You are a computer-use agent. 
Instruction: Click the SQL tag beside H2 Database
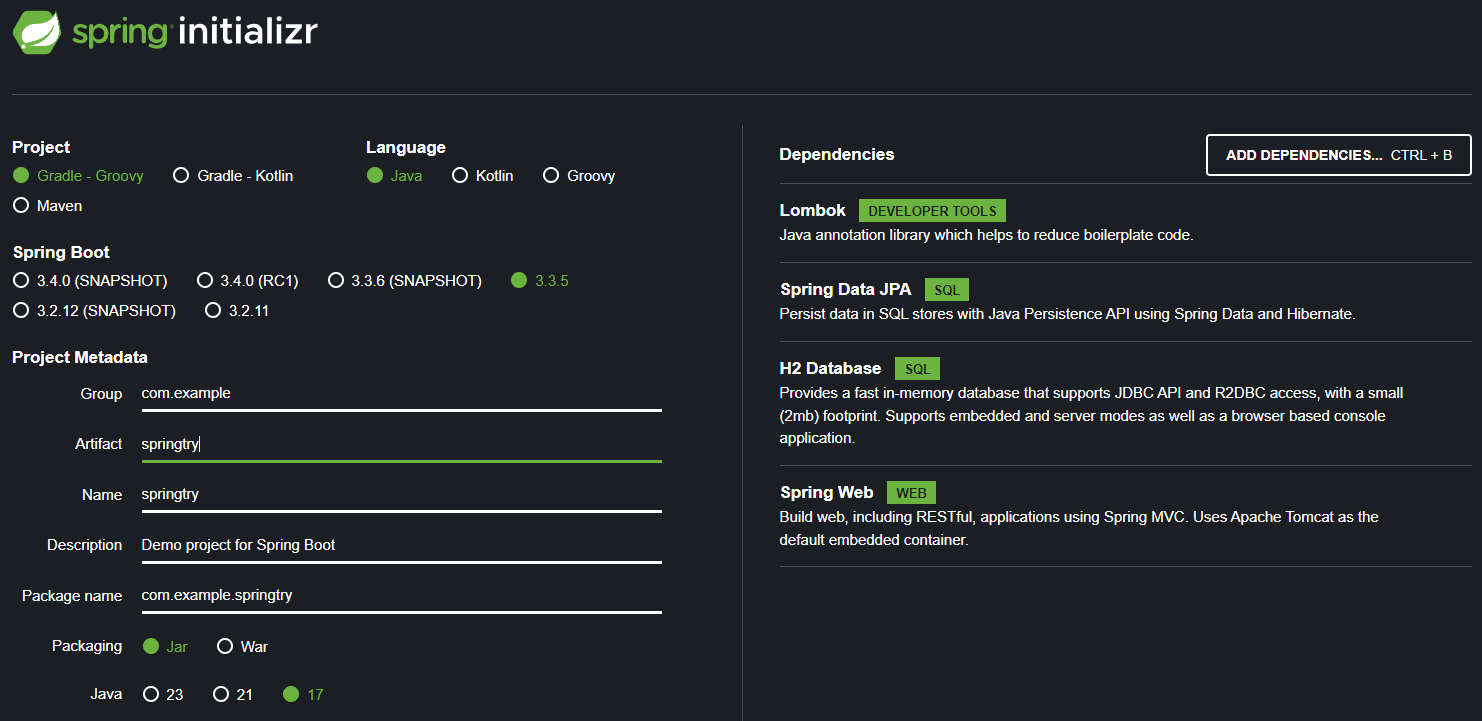tap(917, 369)
